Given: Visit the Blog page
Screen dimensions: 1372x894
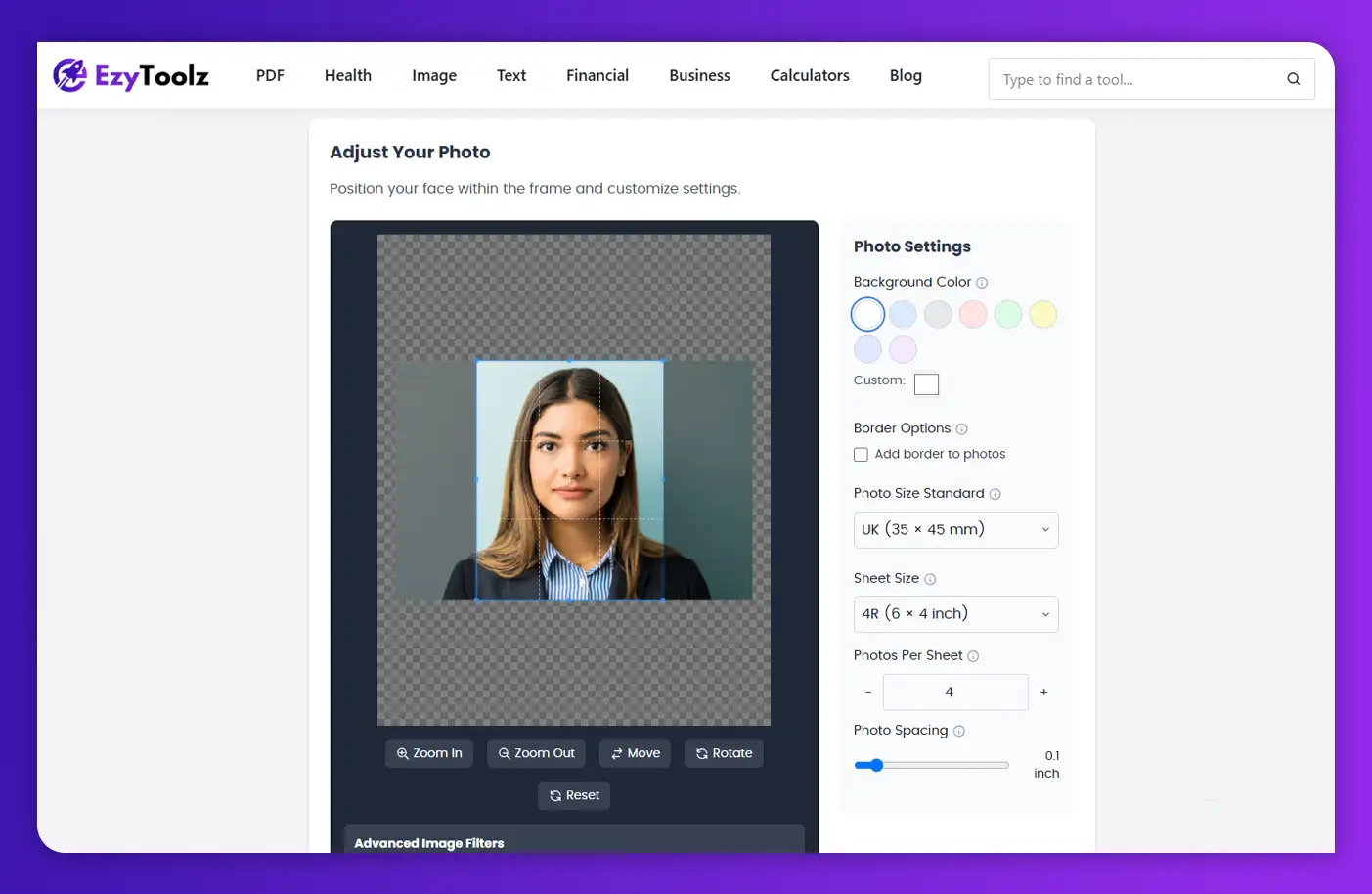Looking at the screenshot, I should coord(905,75).
